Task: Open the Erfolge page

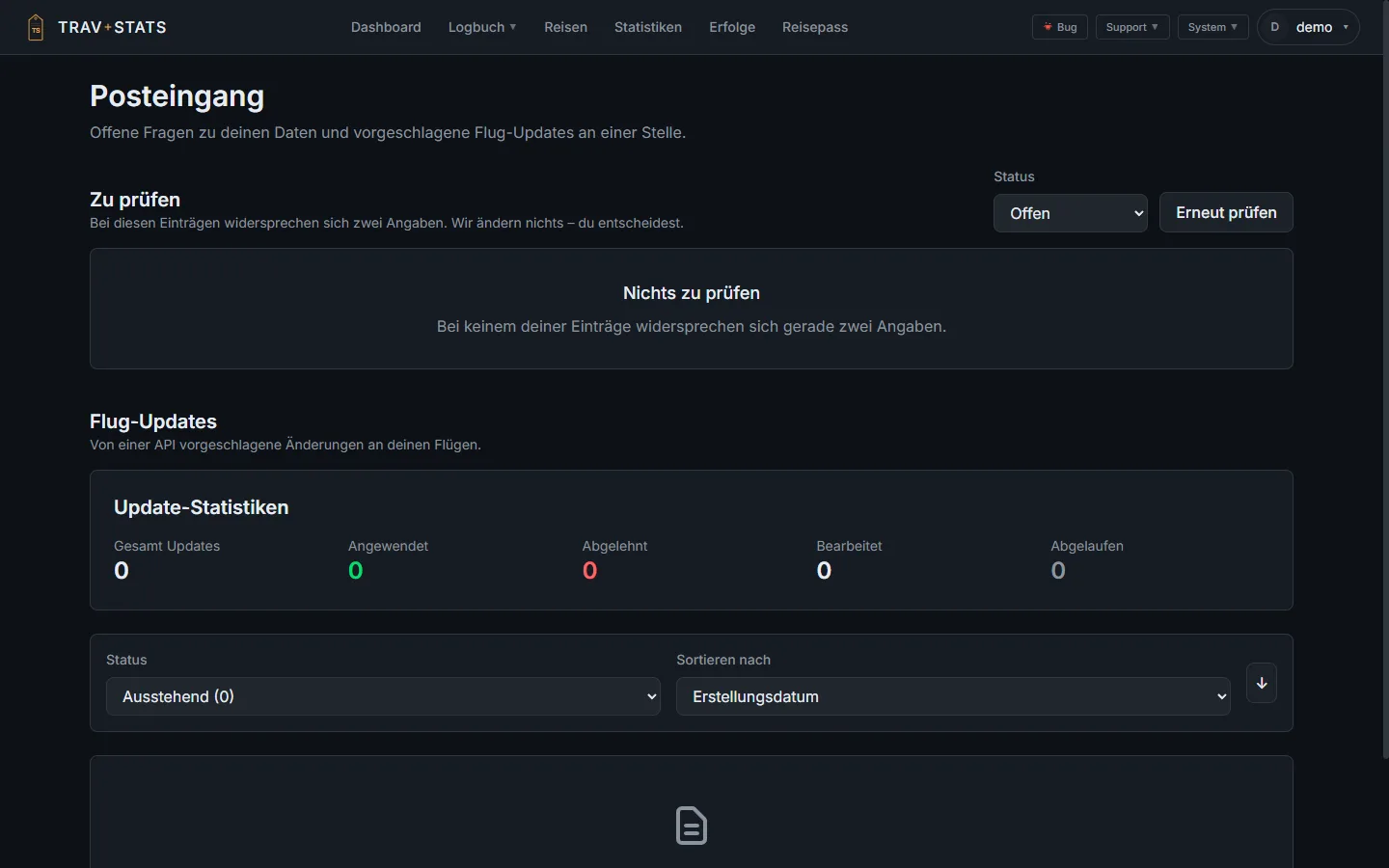Action: pyautogui.click(x=732, y=27)
